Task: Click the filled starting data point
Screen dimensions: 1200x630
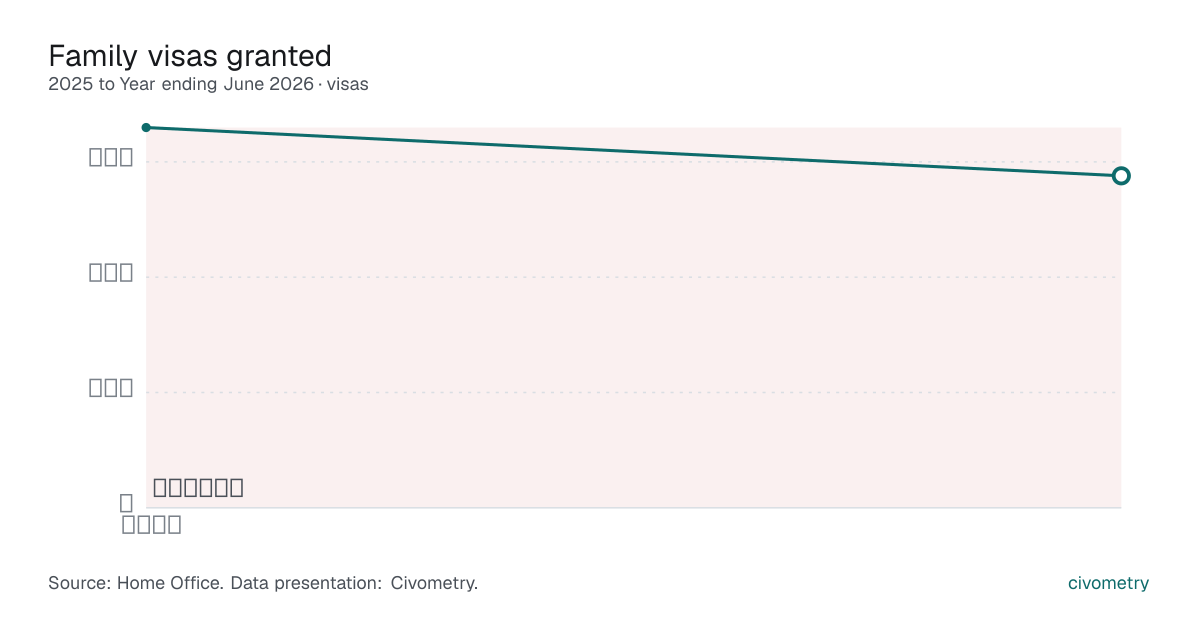Action: pos(146,127)
